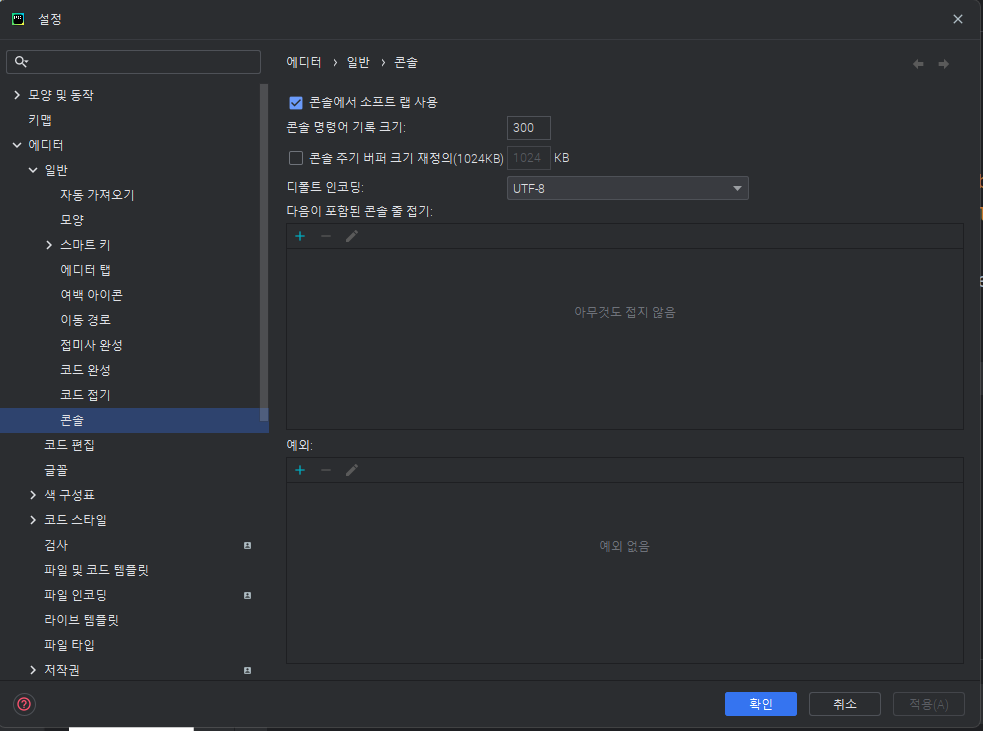Expand the 모양 및 동작 tree node
983x731 pixels.
[x=17, y=95]
